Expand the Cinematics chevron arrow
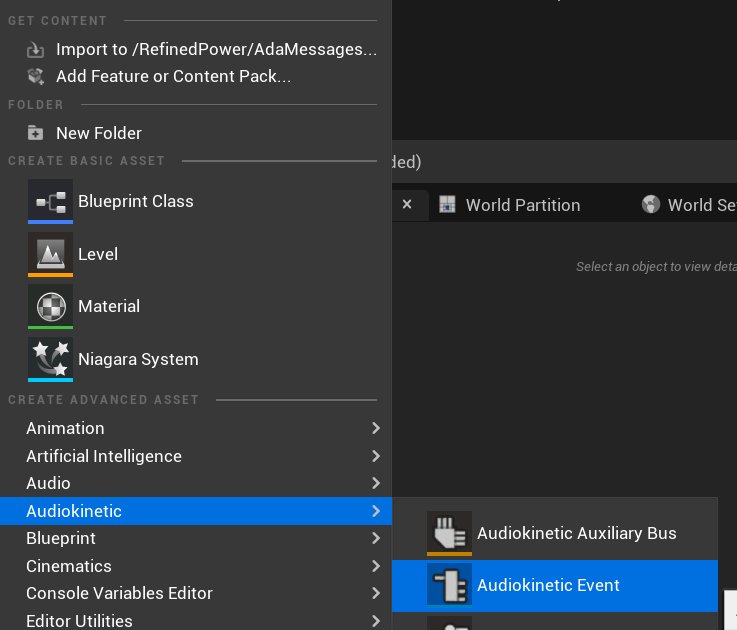The width and height of the screenshot is (737, 630). click(376, 566)
